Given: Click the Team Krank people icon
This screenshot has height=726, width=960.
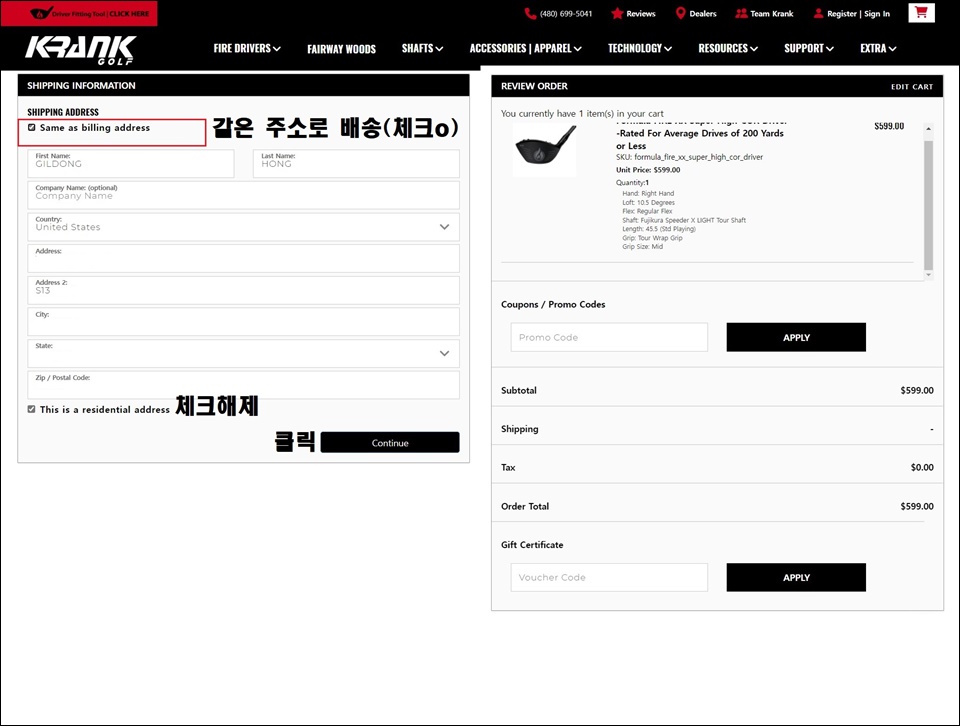Looking at the screenshot, I should (741, 13).
